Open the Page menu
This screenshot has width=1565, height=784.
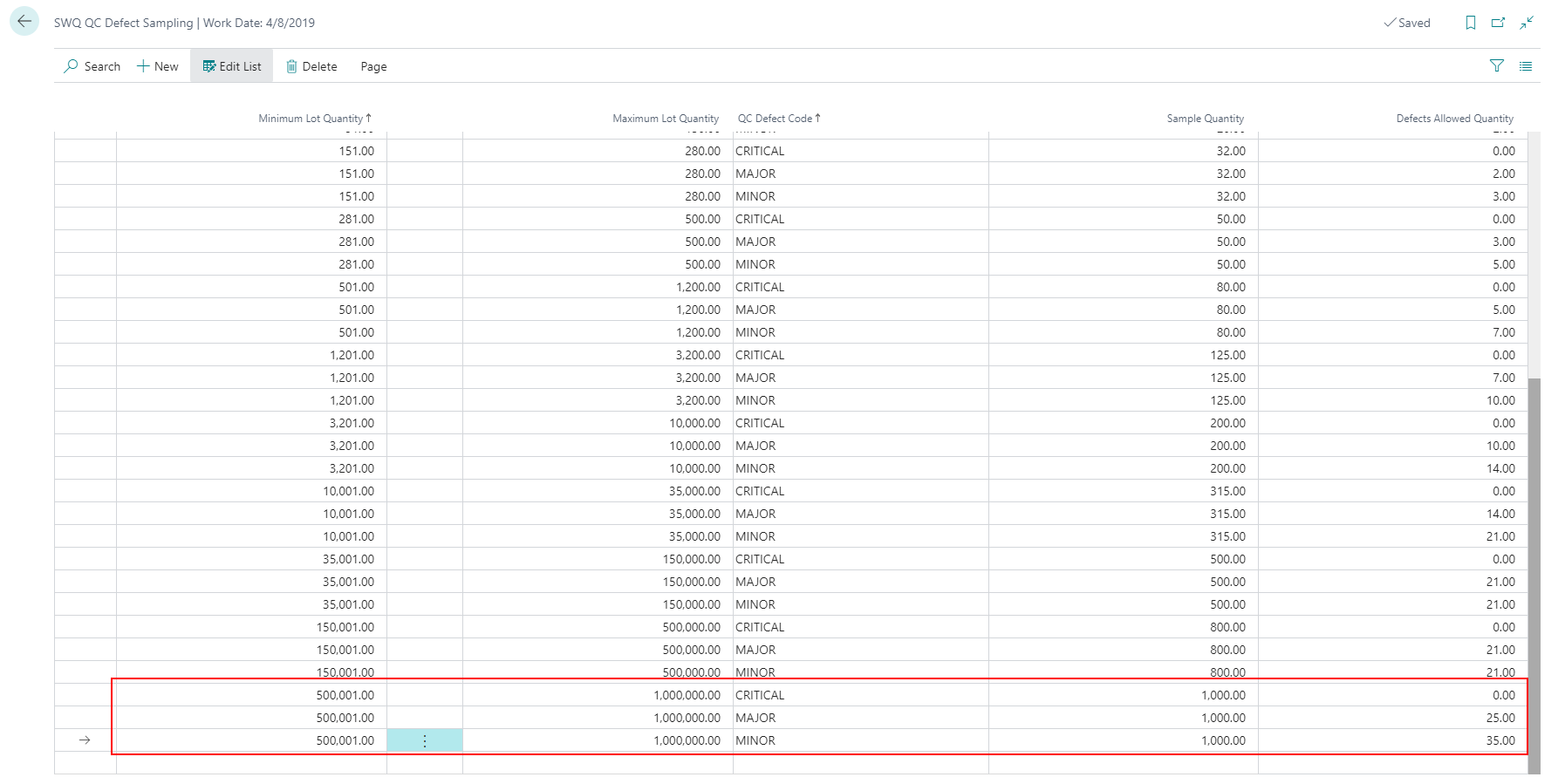pos(373,66)
